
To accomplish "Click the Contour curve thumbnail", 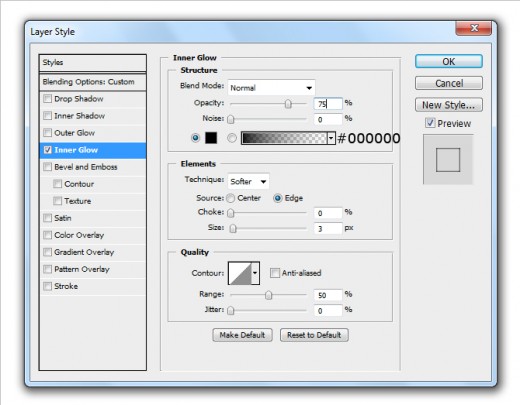I will pyautogui.click(x=240, y=273).
